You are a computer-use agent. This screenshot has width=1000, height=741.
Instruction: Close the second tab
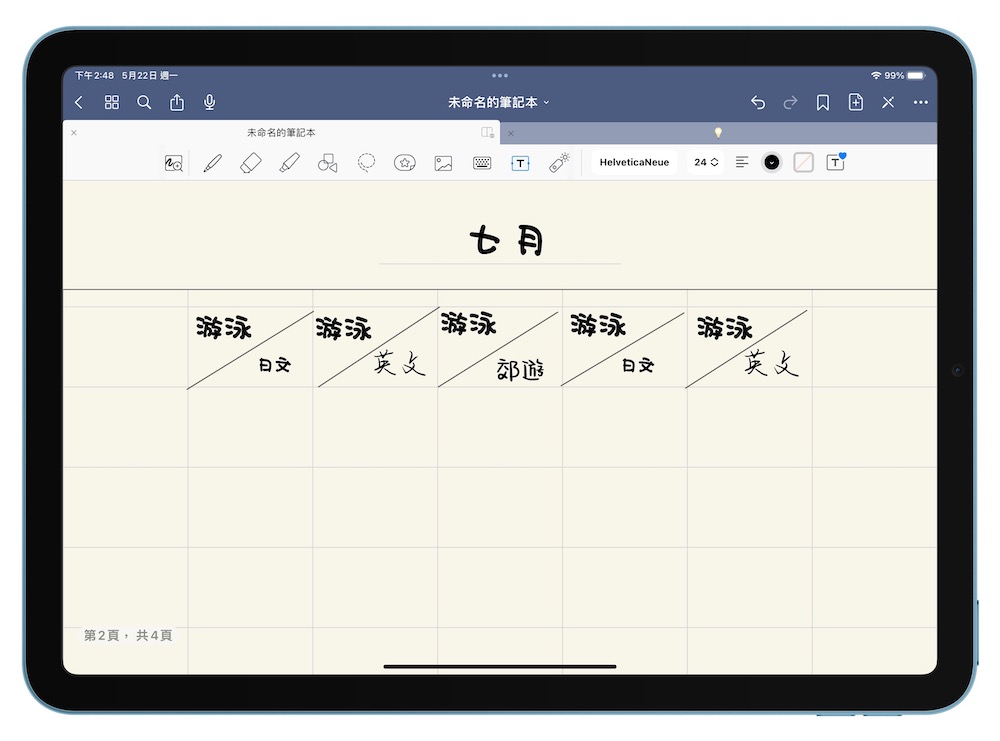click(511, 133)
